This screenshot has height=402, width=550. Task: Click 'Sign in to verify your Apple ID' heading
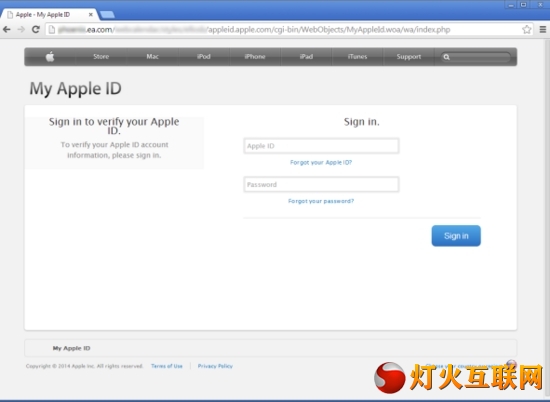tap(114, 126)
